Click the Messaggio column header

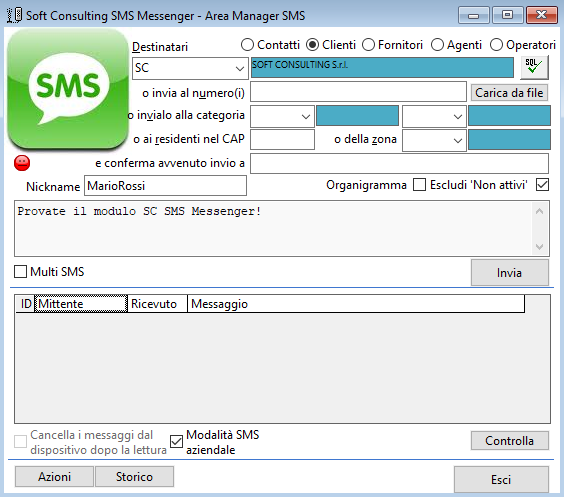356,304
